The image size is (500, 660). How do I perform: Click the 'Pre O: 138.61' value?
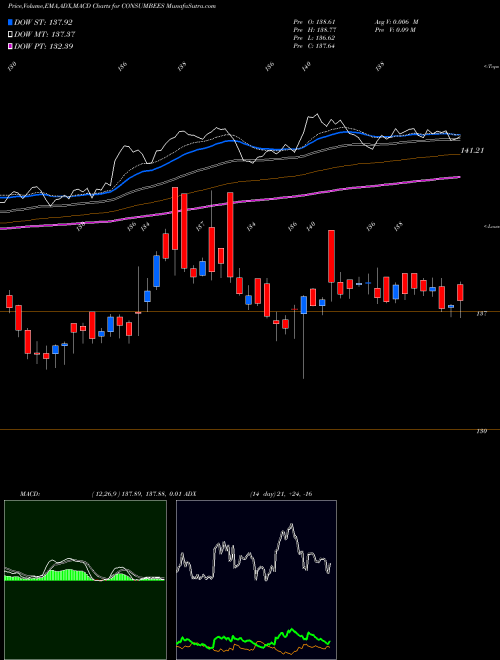coord(314,22)
